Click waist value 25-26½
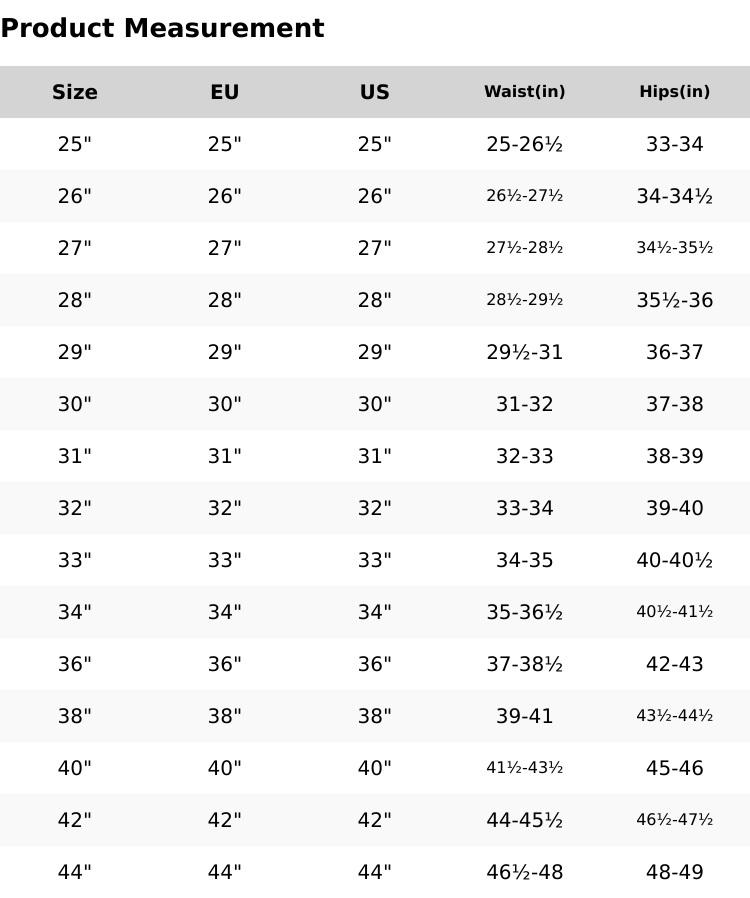The image size is (750, 898). click(x=524, y=144)
